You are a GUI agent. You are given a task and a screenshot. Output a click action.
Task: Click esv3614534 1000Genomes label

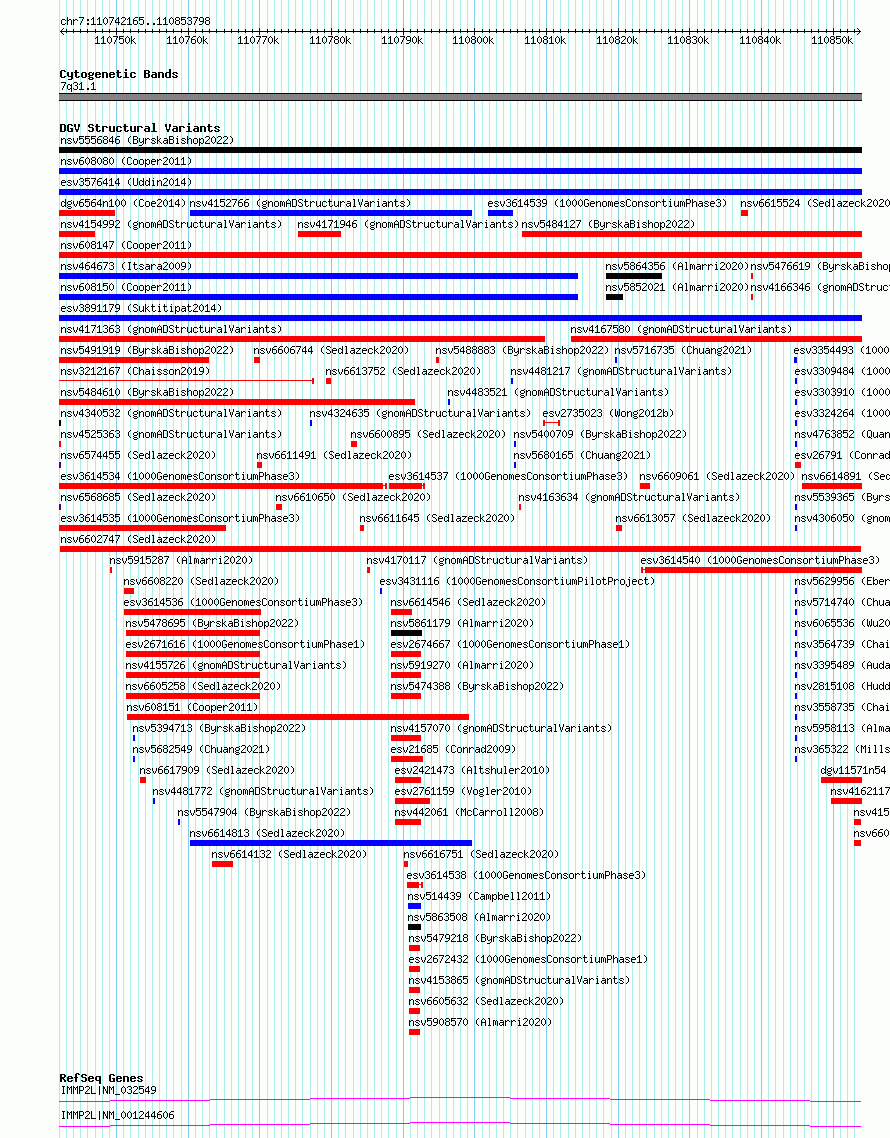pos(180,477)
